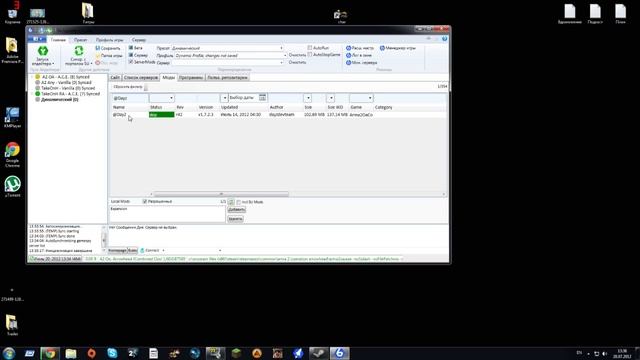Click the Сбросить фильтр button
Screen dimensions: 640x360
(x=128, y=87)
